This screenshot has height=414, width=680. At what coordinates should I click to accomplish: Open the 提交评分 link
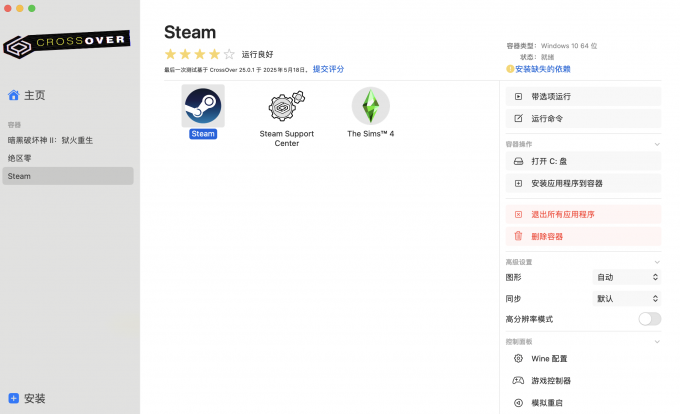328,69
